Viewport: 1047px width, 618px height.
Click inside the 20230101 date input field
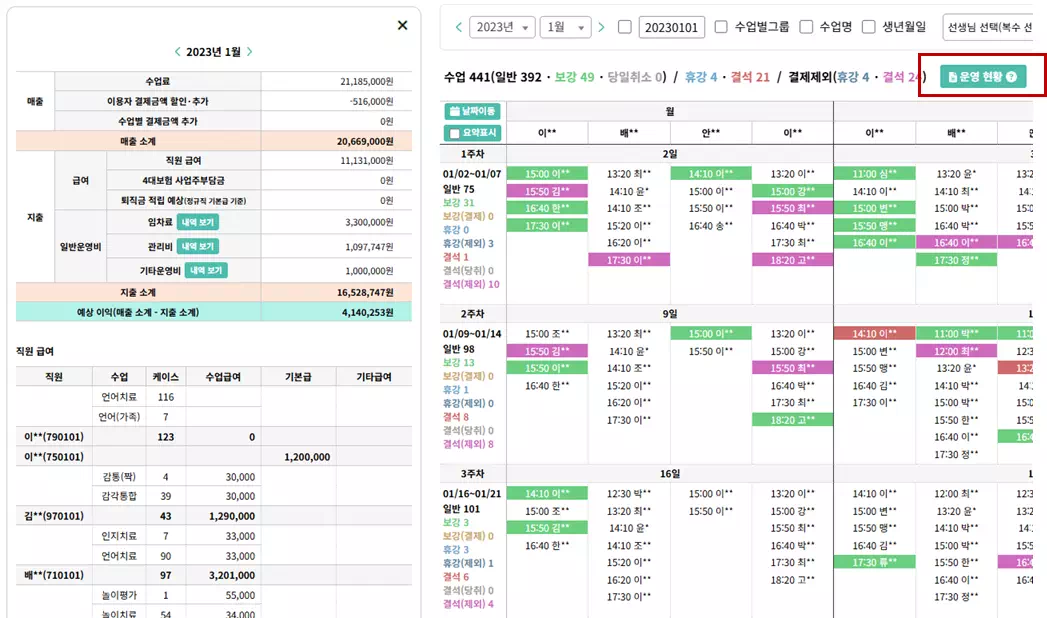coord(670,27)
